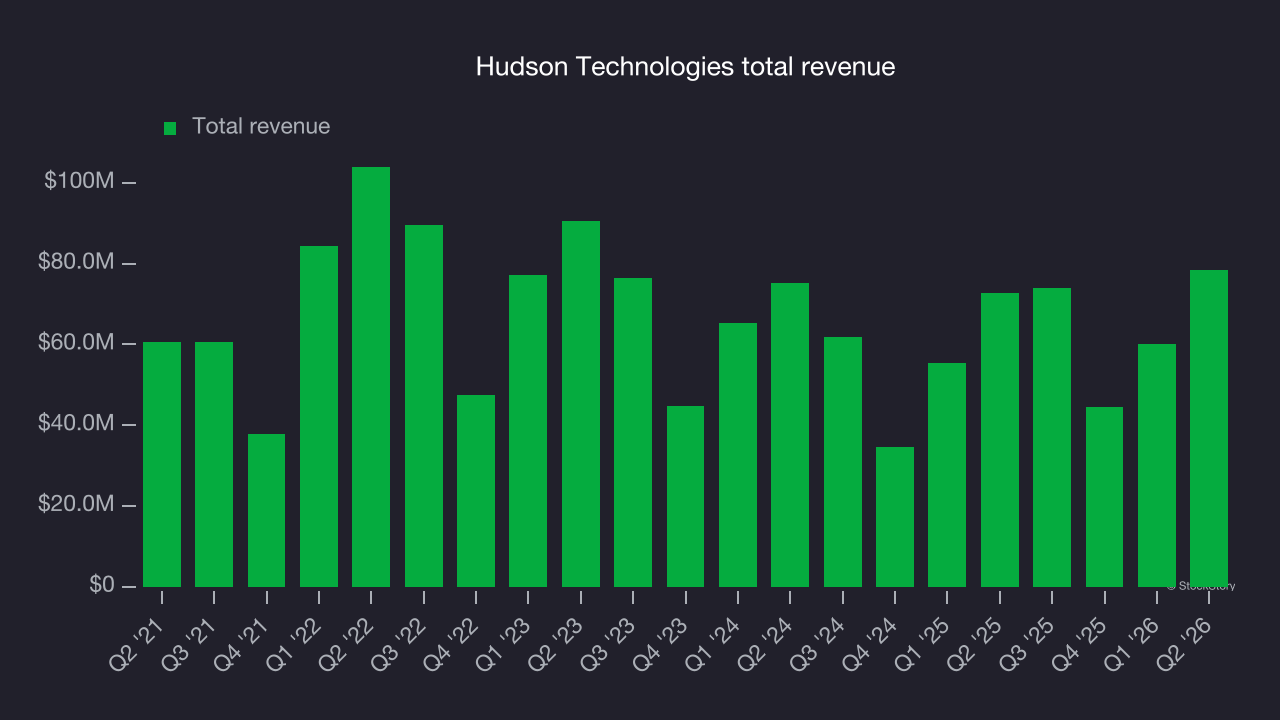Select the "Total revenue" legend label
The height and width of the screenshot is (720, 1280).
261,127
